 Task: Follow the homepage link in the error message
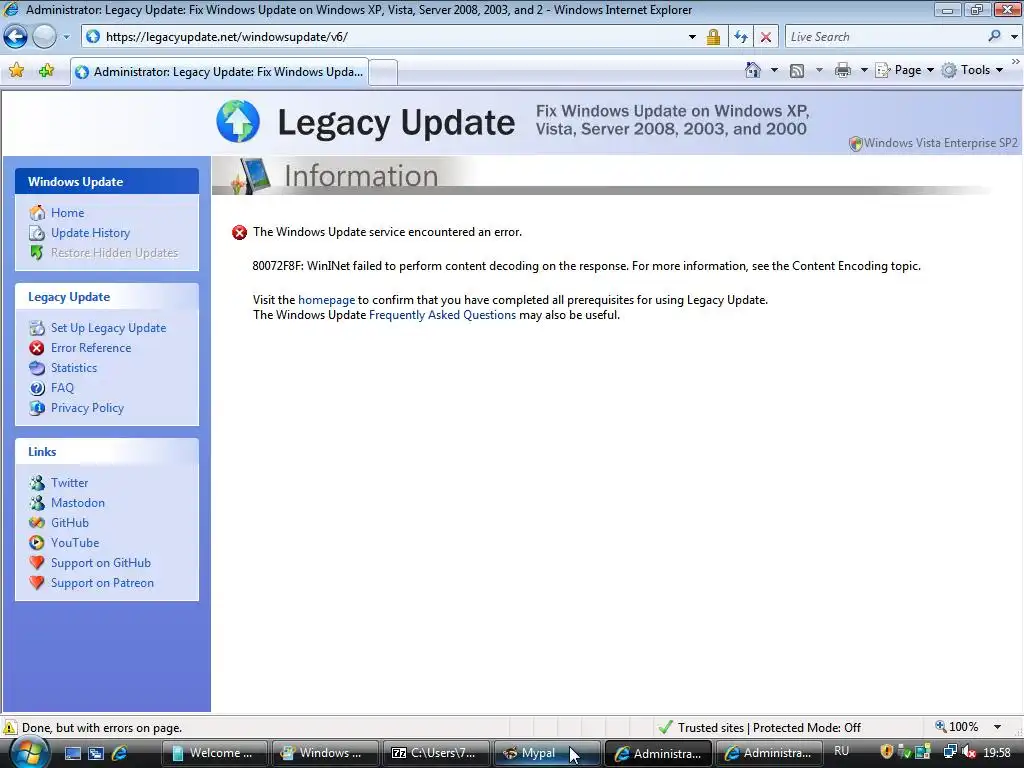tap(327, 300)
